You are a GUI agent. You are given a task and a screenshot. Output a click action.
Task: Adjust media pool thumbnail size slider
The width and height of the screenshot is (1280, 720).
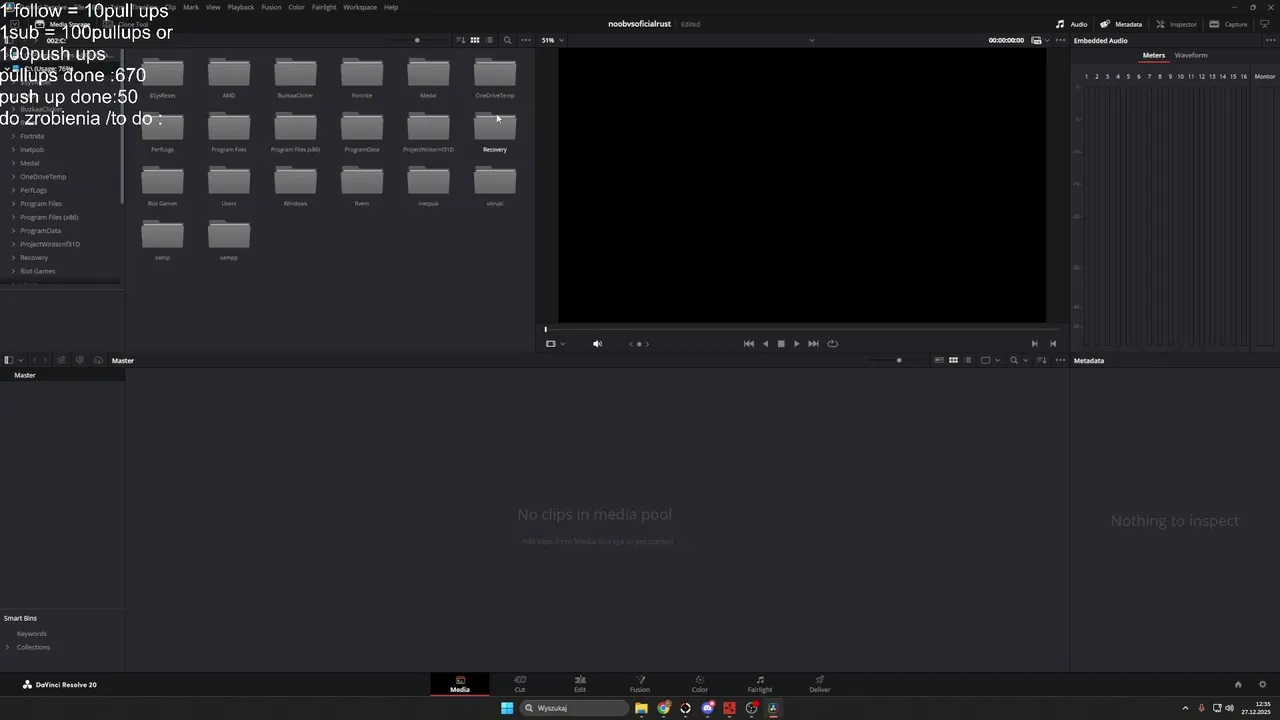coord(899,360)
